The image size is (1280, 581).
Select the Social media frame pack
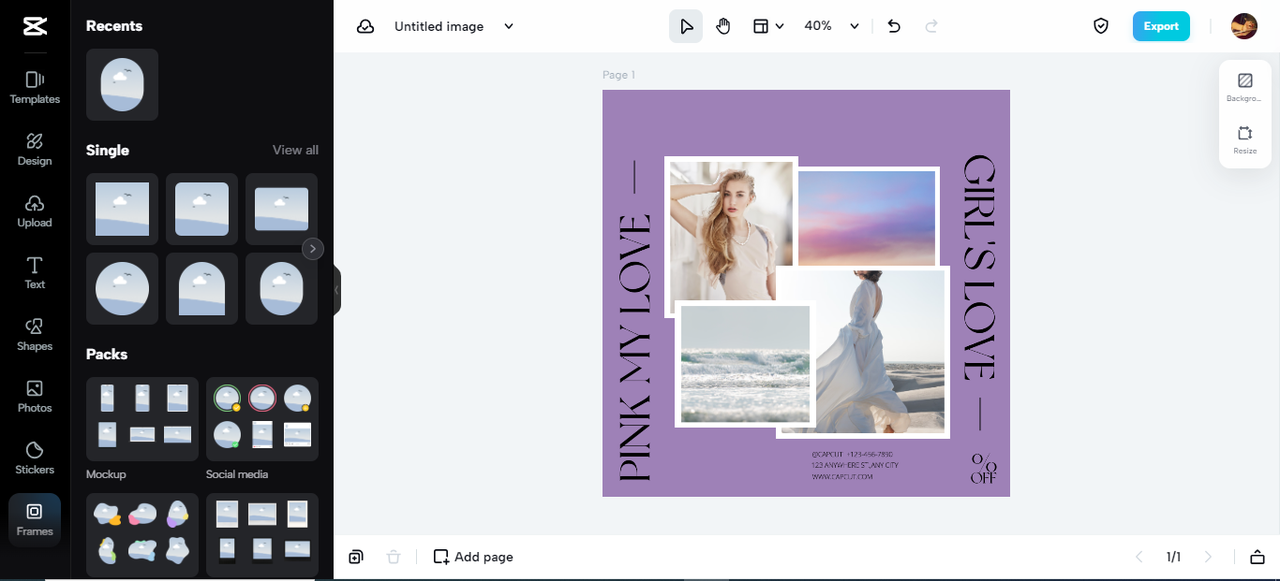point(262,419)
